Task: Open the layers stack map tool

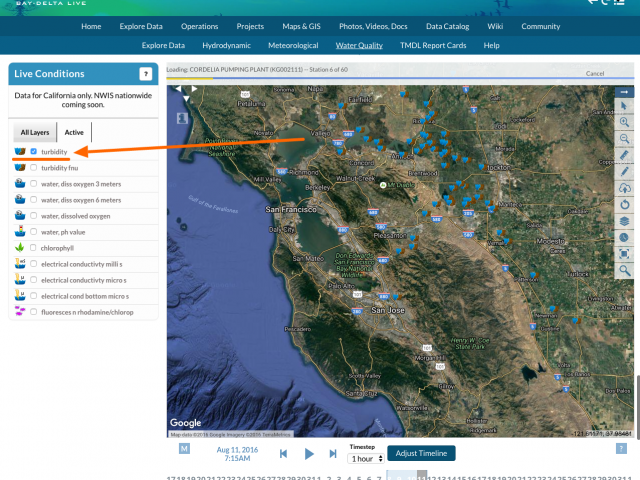Action: tap(624, 221)
